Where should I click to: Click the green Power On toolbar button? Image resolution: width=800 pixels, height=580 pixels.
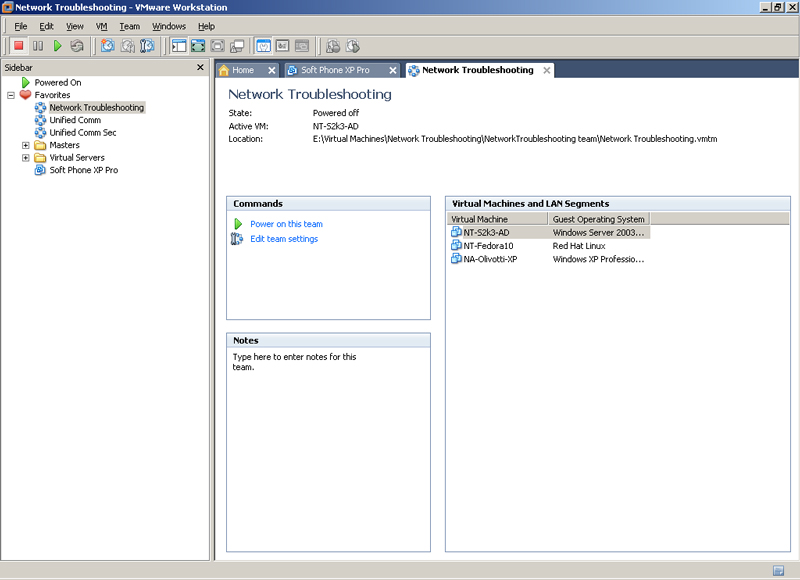tap(57, 46)
